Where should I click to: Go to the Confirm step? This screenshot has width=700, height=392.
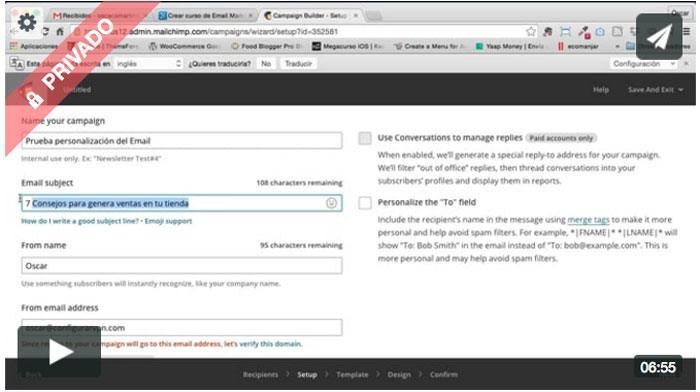(444, 375)
